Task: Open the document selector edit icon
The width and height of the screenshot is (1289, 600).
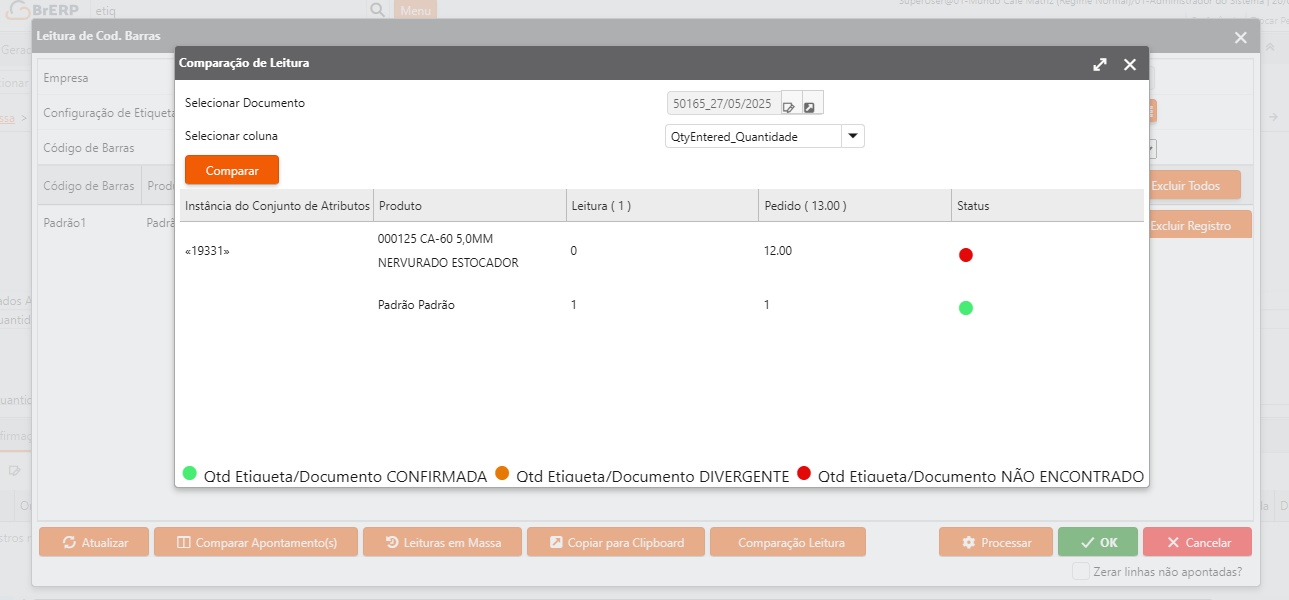Action: click(789, 104)
